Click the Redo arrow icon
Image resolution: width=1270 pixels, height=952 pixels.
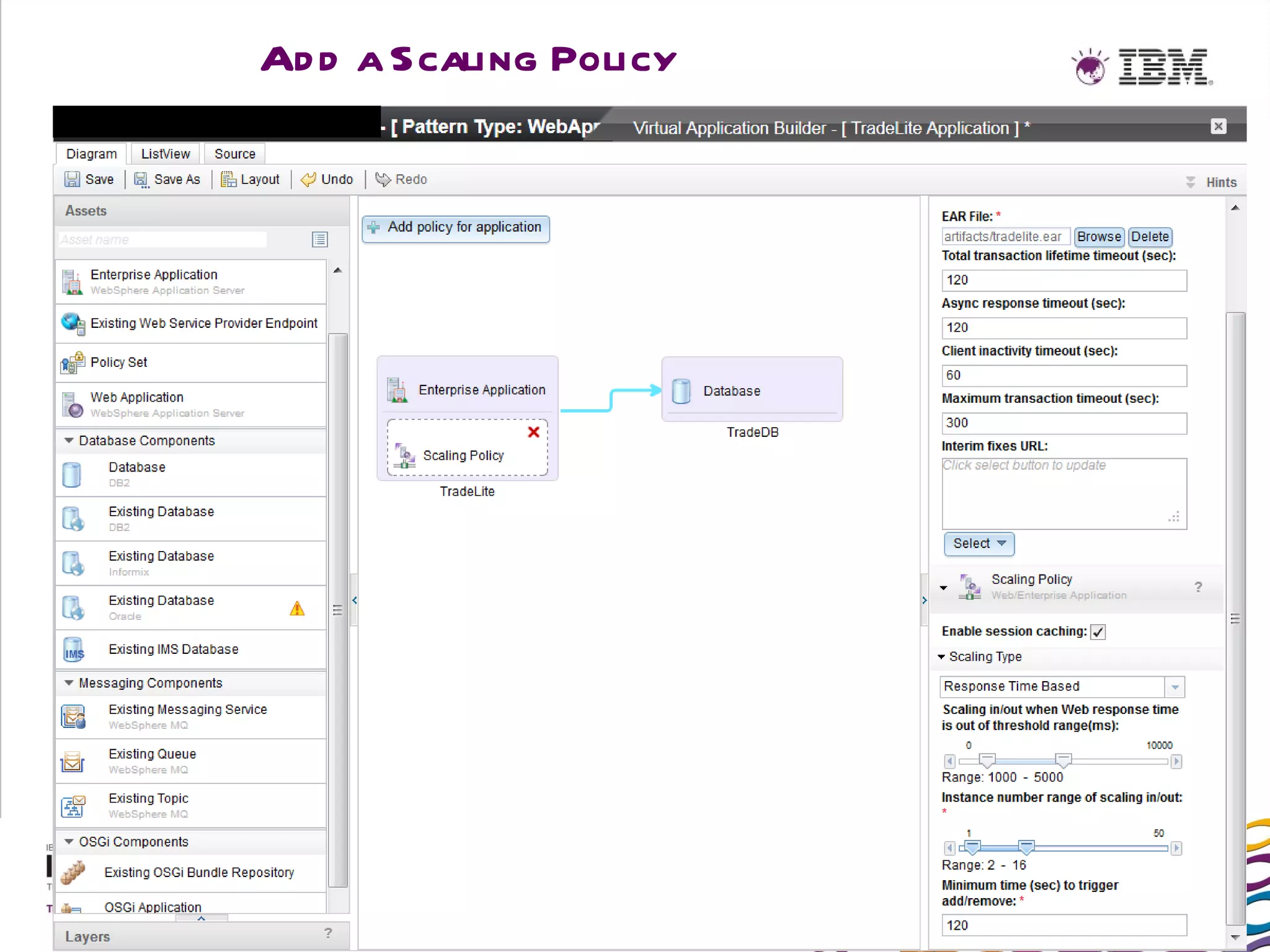[383, 179]
